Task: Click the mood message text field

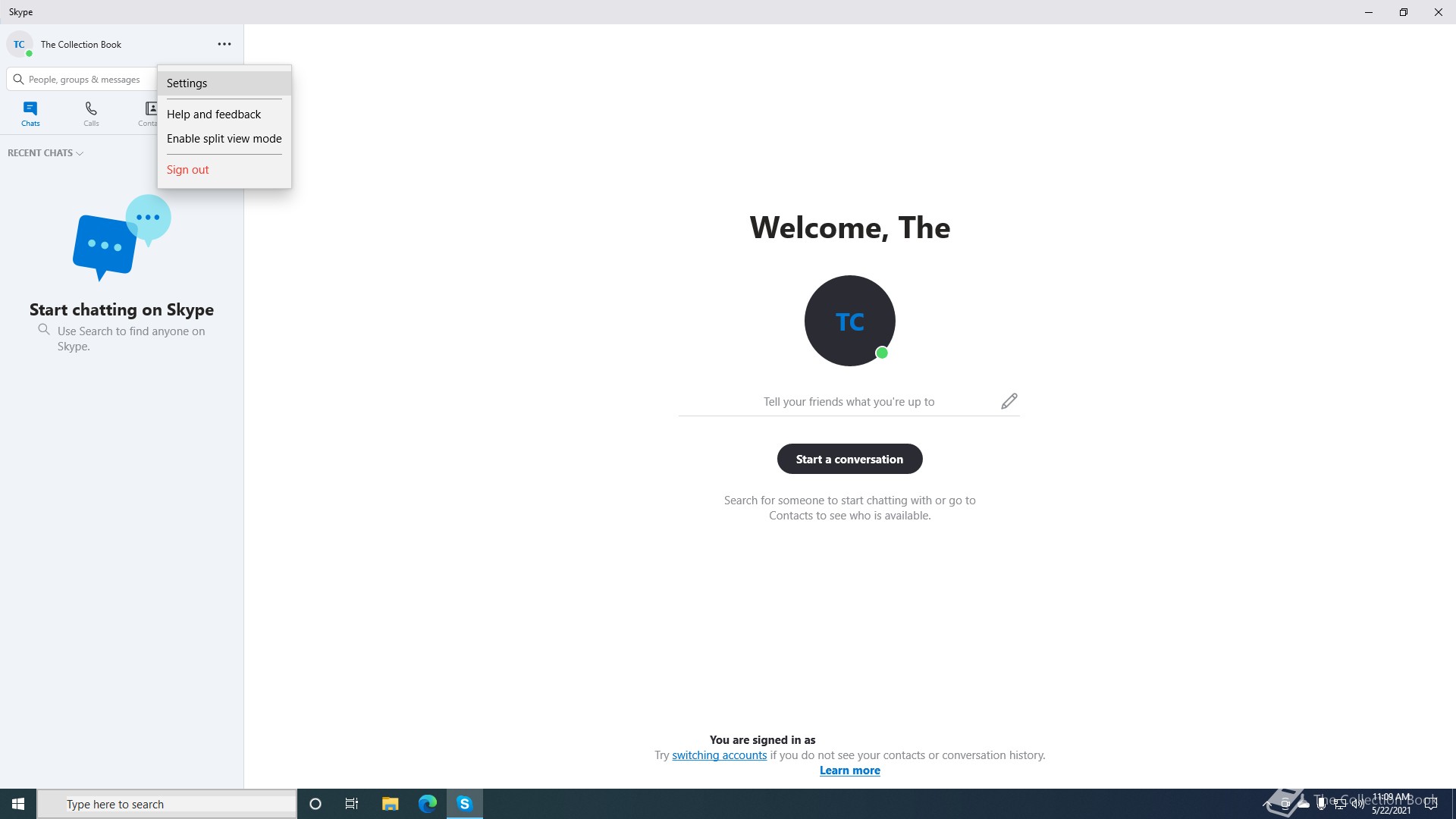Action: click(x=849, y=402)
